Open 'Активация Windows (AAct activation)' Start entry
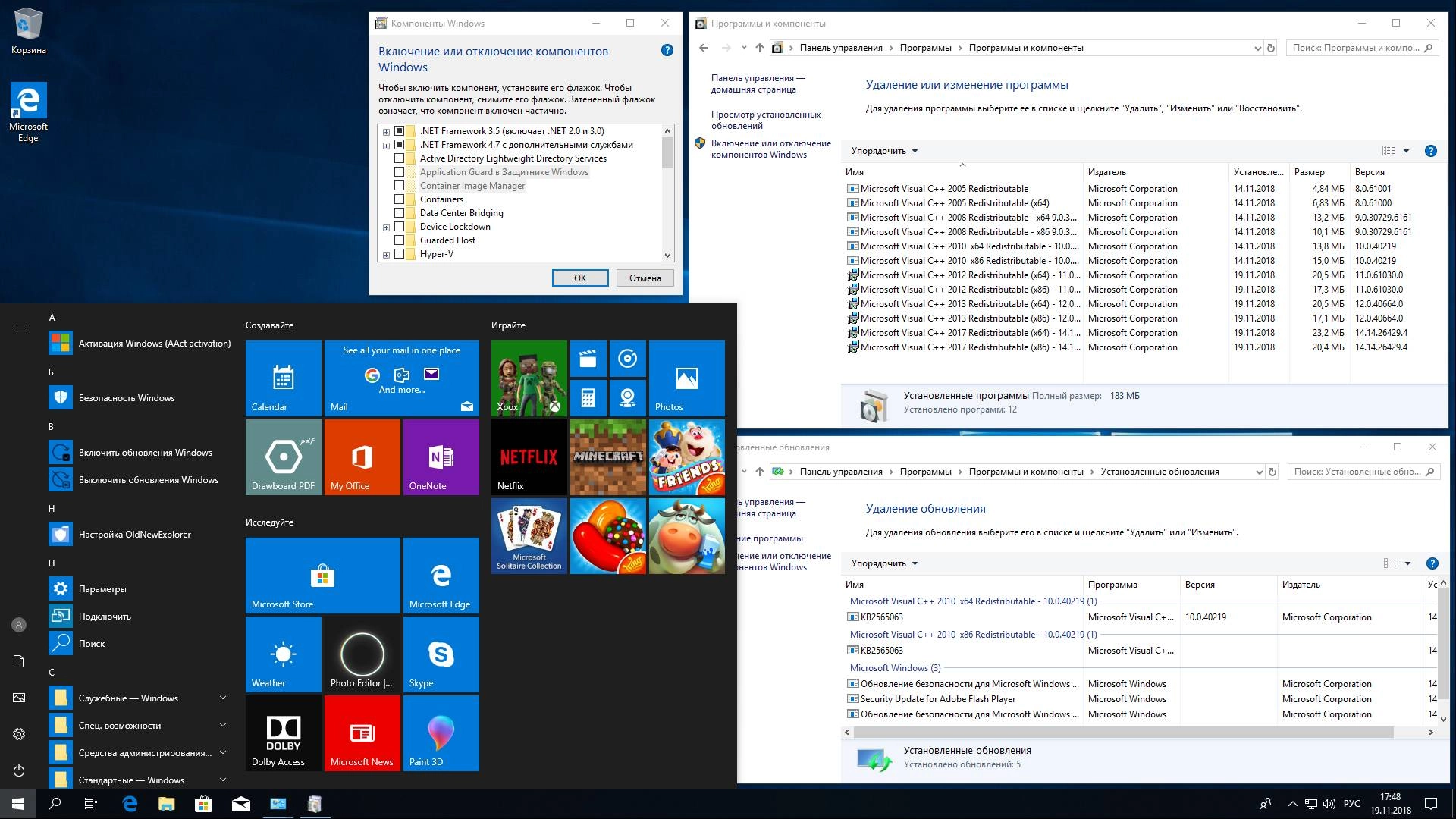This screenshot has height=819, width=1456. [x=140, y=344]
